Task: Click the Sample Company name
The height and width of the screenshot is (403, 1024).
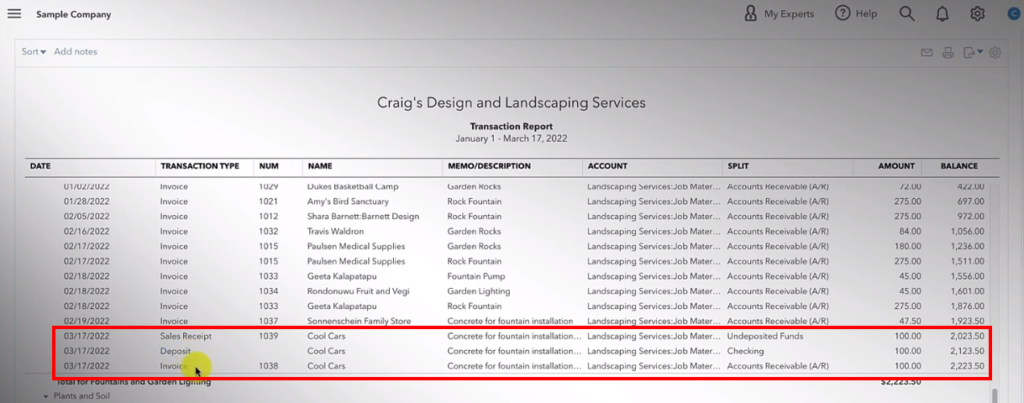Action: click(x=73, y=14)
